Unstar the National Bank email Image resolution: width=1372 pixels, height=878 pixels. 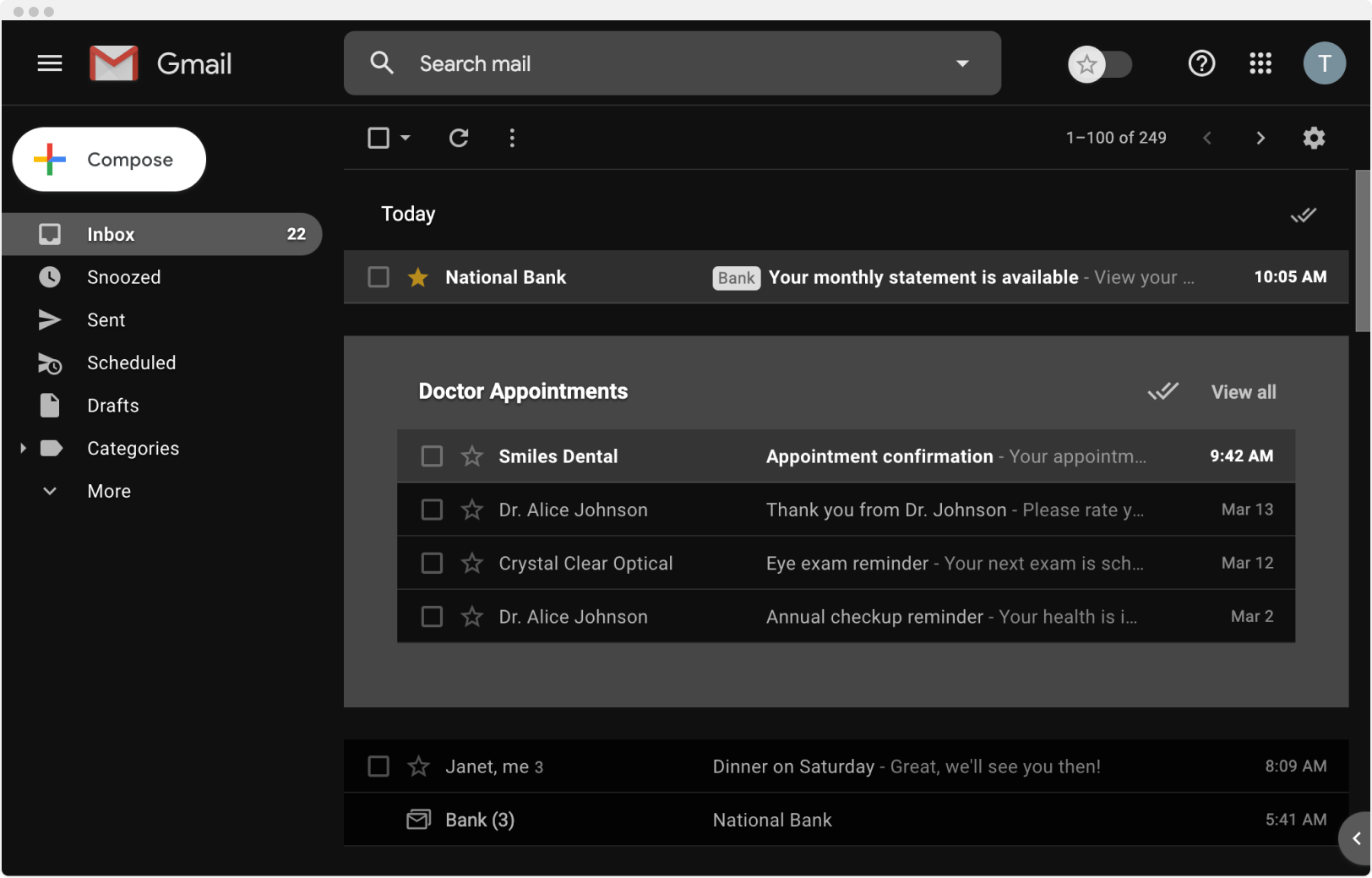tap(417, 277)
